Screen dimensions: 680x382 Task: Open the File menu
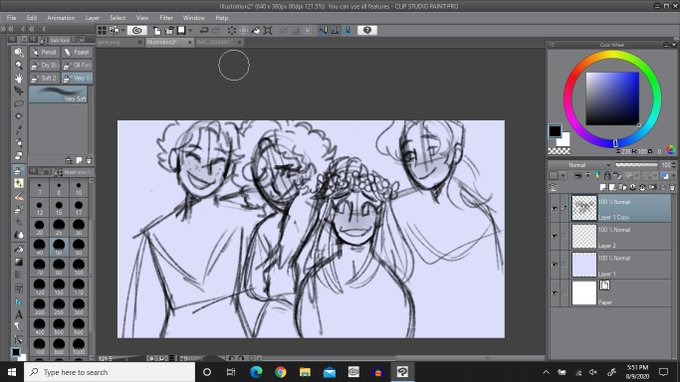[11, 18]
